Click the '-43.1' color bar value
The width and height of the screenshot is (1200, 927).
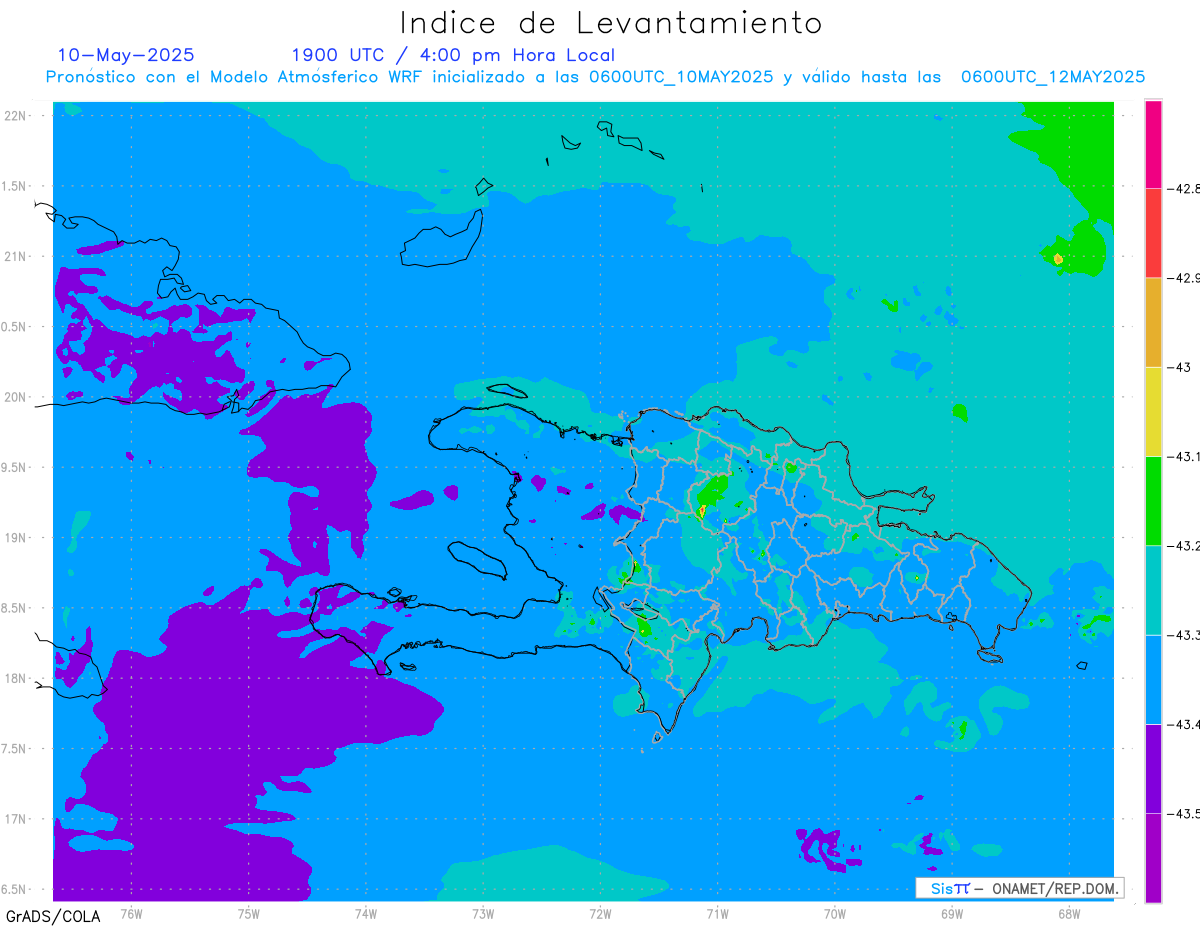coord(1184,456)
